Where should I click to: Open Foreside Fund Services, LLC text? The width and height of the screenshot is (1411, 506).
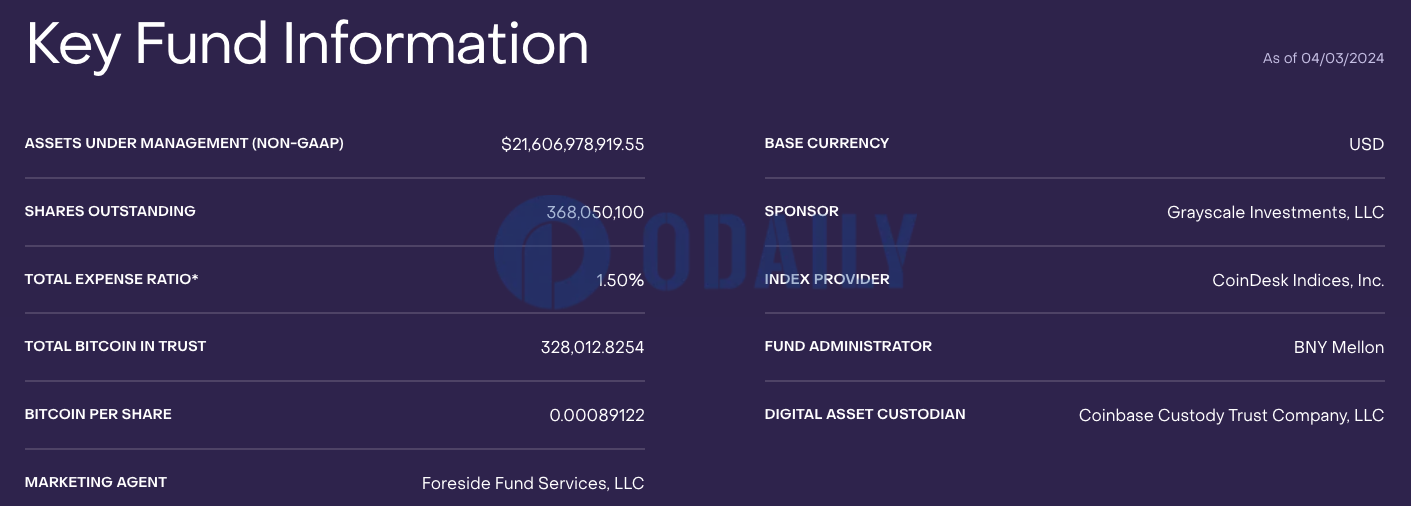click(x=533, y=484)
